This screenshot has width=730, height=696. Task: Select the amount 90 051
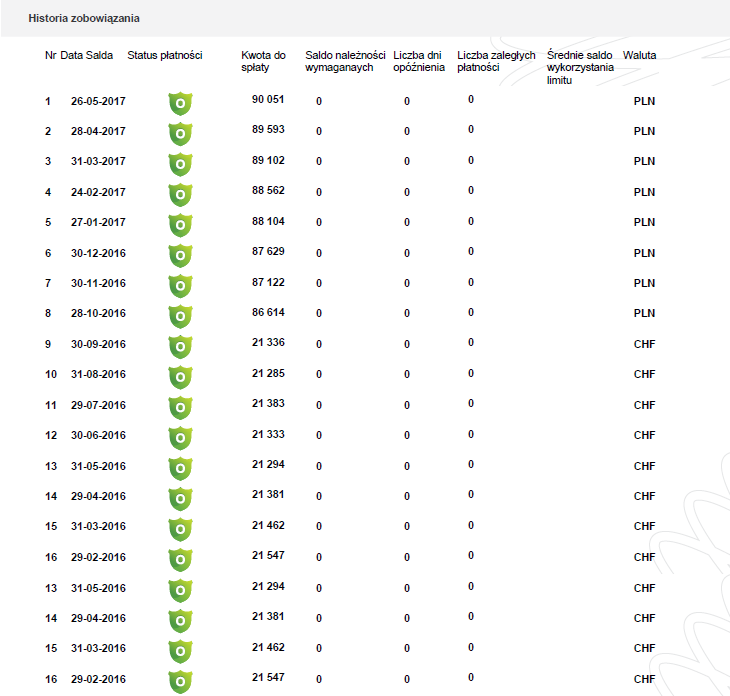coord(268,99)
